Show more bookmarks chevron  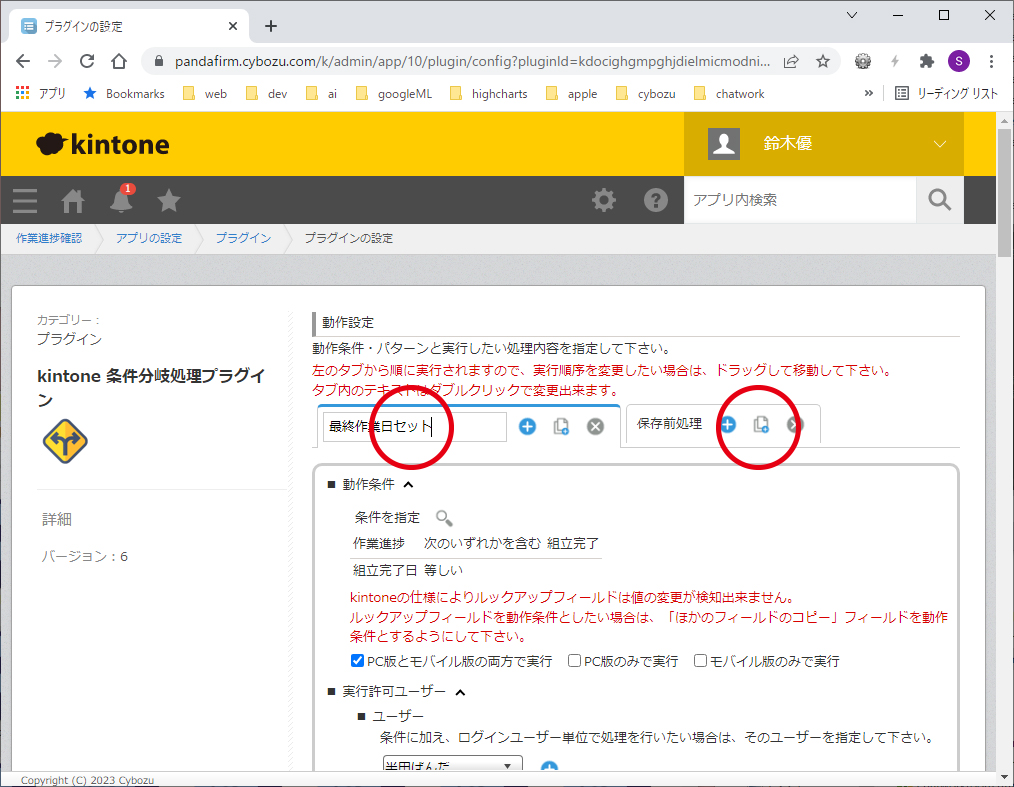tap(868, 93)
